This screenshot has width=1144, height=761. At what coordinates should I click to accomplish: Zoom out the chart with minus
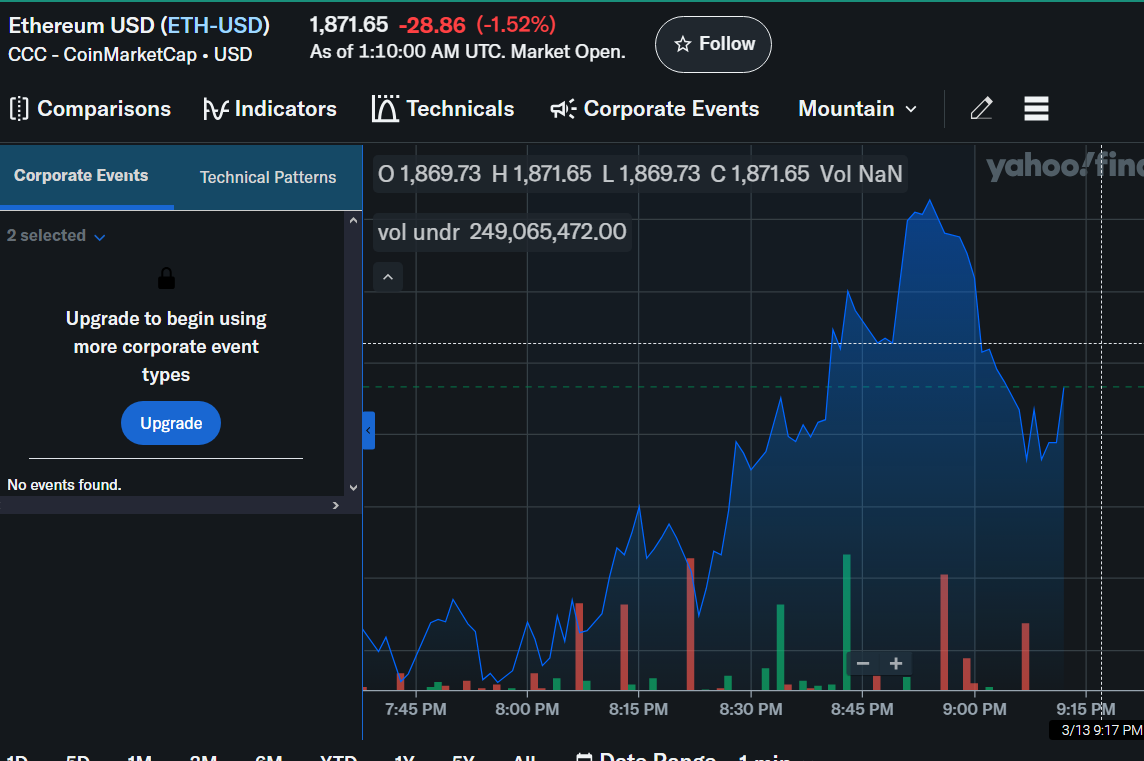pyautogui.click(x=863, y=664)
